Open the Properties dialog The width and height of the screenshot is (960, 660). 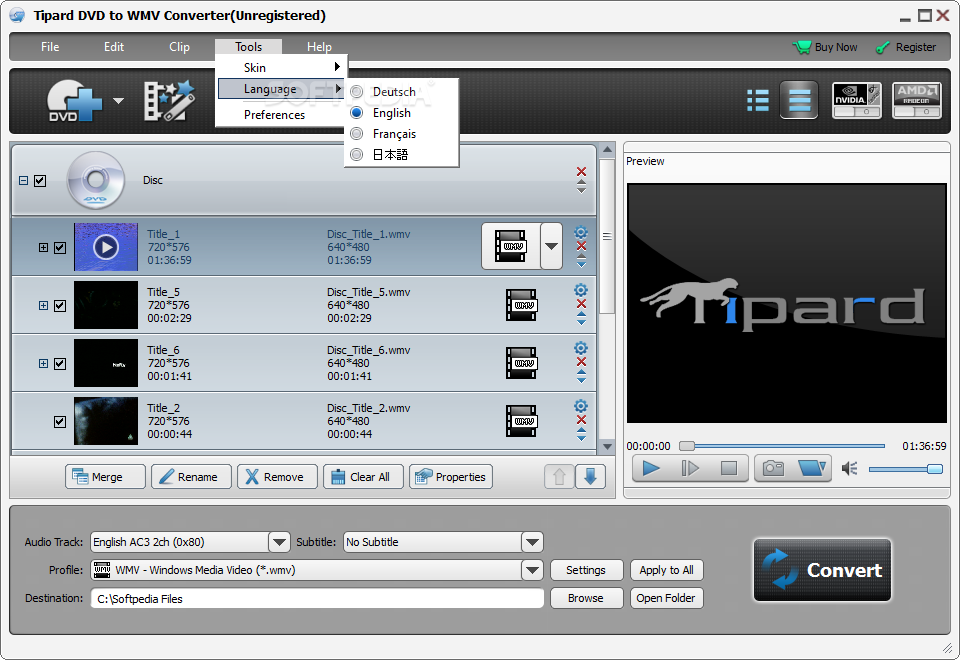[451, 477]
